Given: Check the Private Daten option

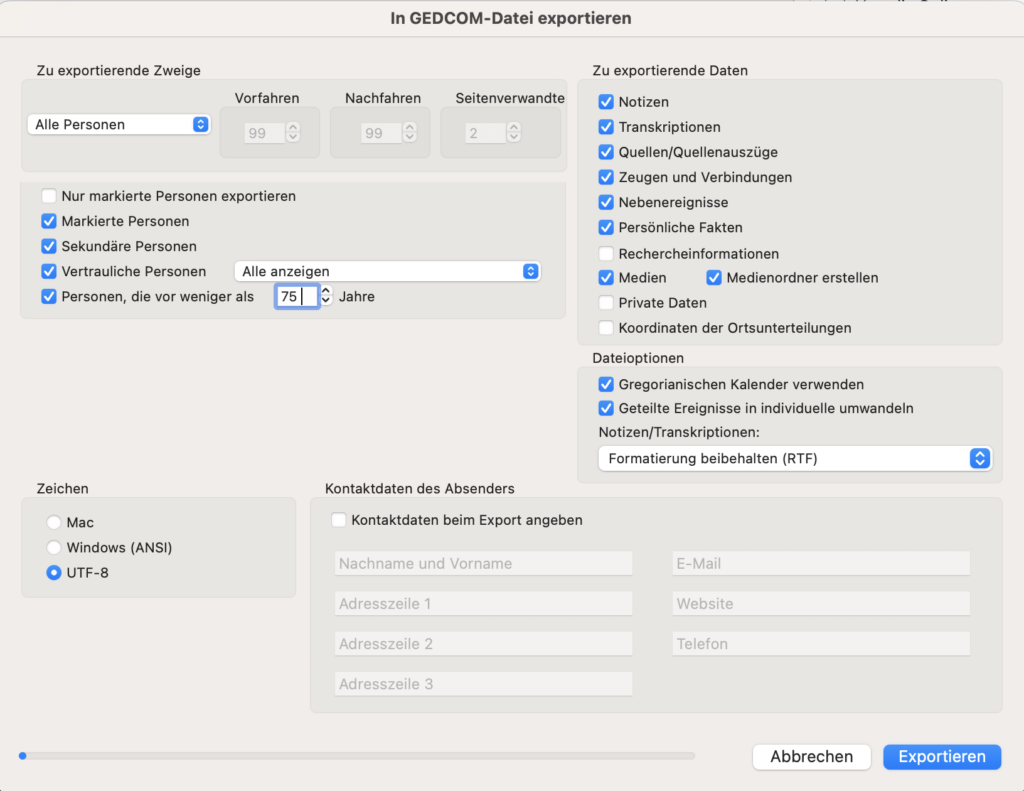Looking at the screenshot, I should click(606, 302).
